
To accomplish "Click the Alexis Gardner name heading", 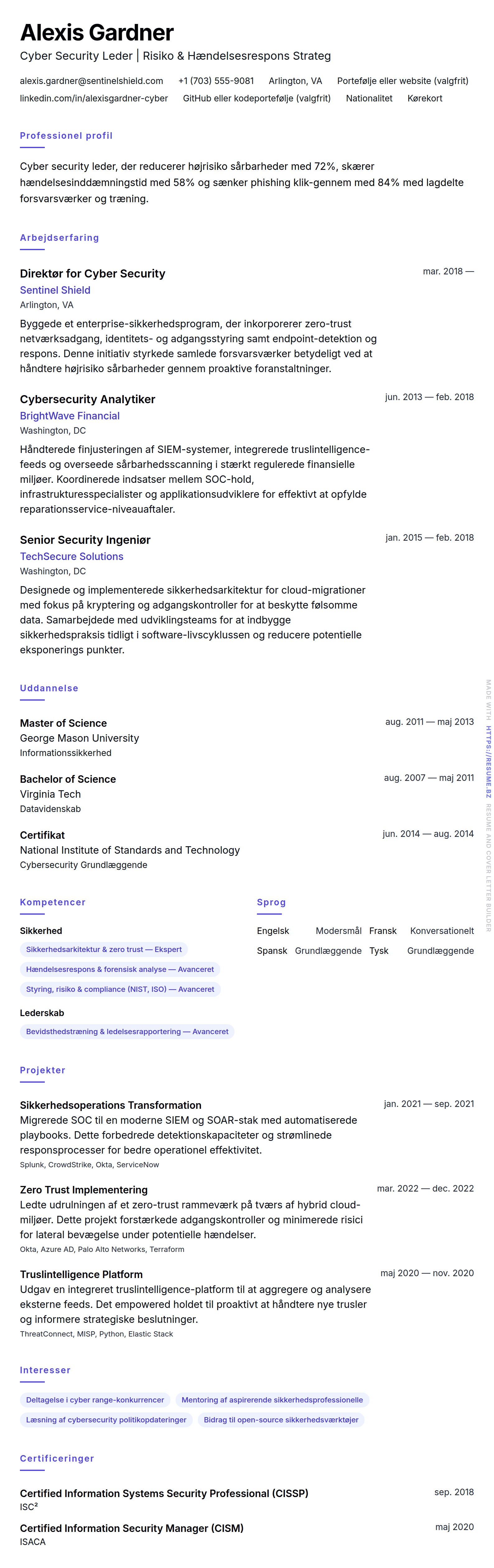I will pyautogui.click(x=97, y=32).
